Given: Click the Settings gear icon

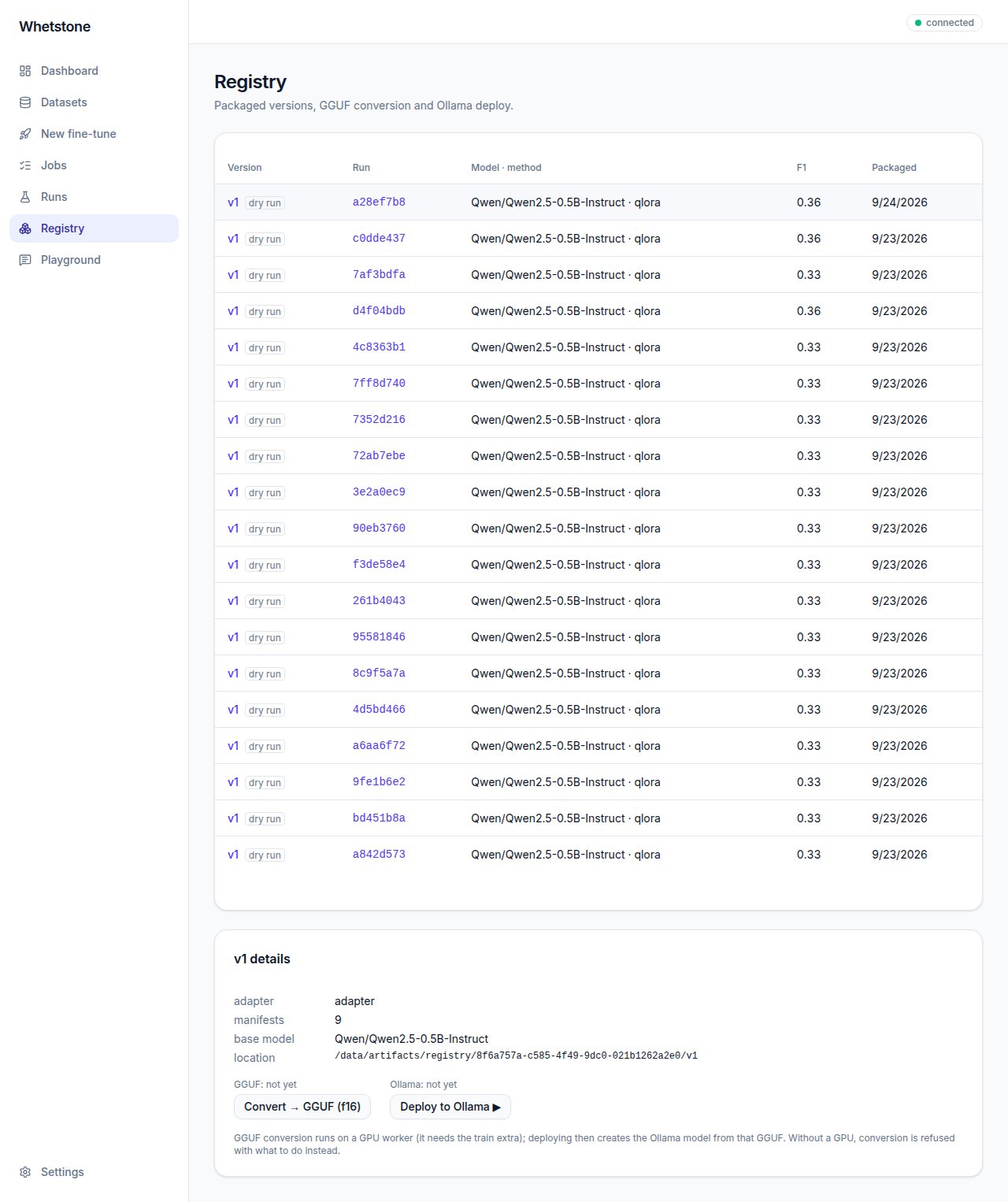Looking at the screenshot, I should (25, 1172).
